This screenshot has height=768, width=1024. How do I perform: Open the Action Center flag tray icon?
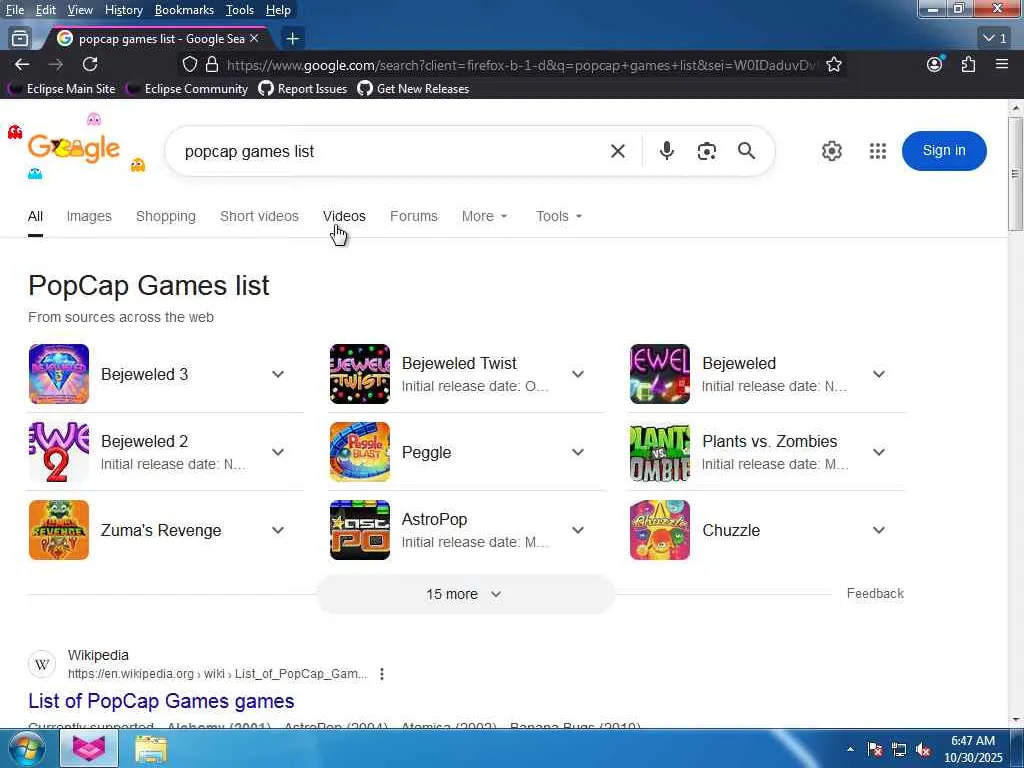[875, 750]
